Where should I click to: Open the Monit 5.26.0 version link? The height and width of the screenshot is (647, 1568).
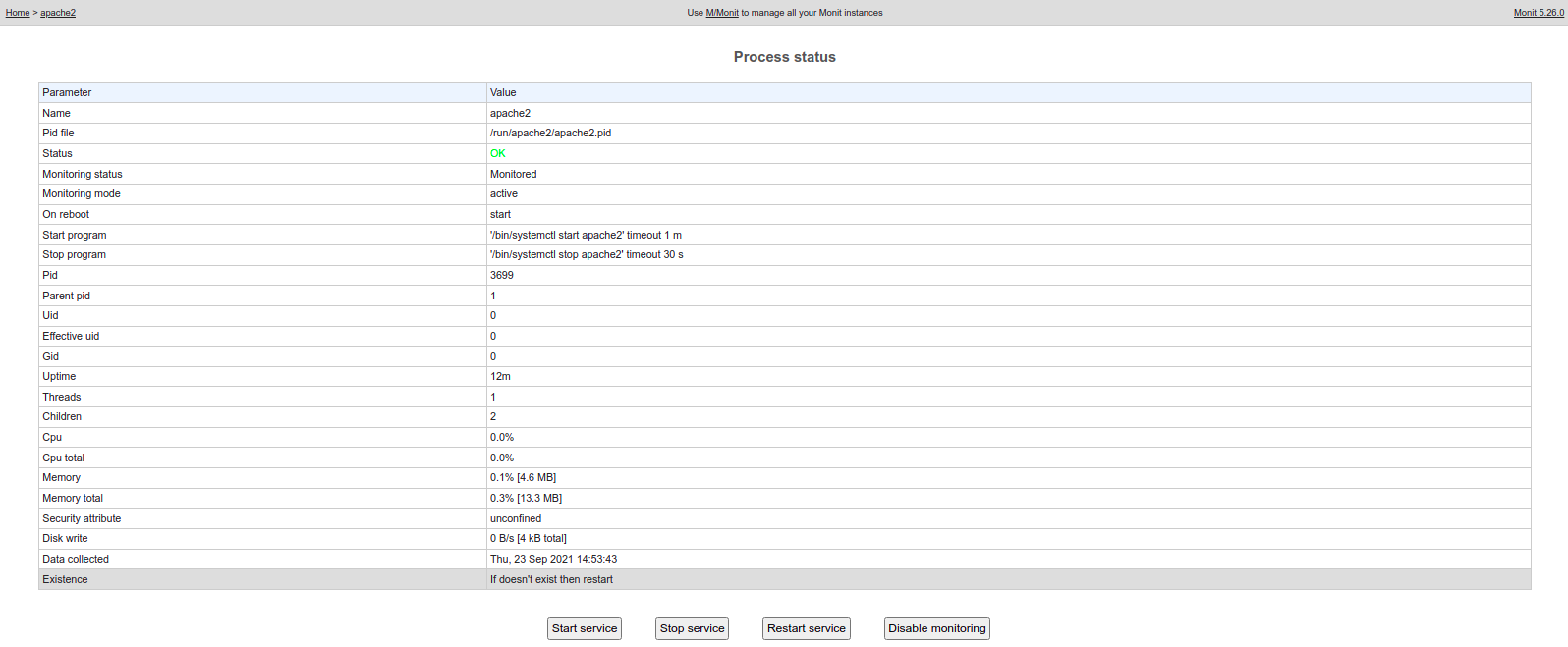click(x=1539, y=13)
